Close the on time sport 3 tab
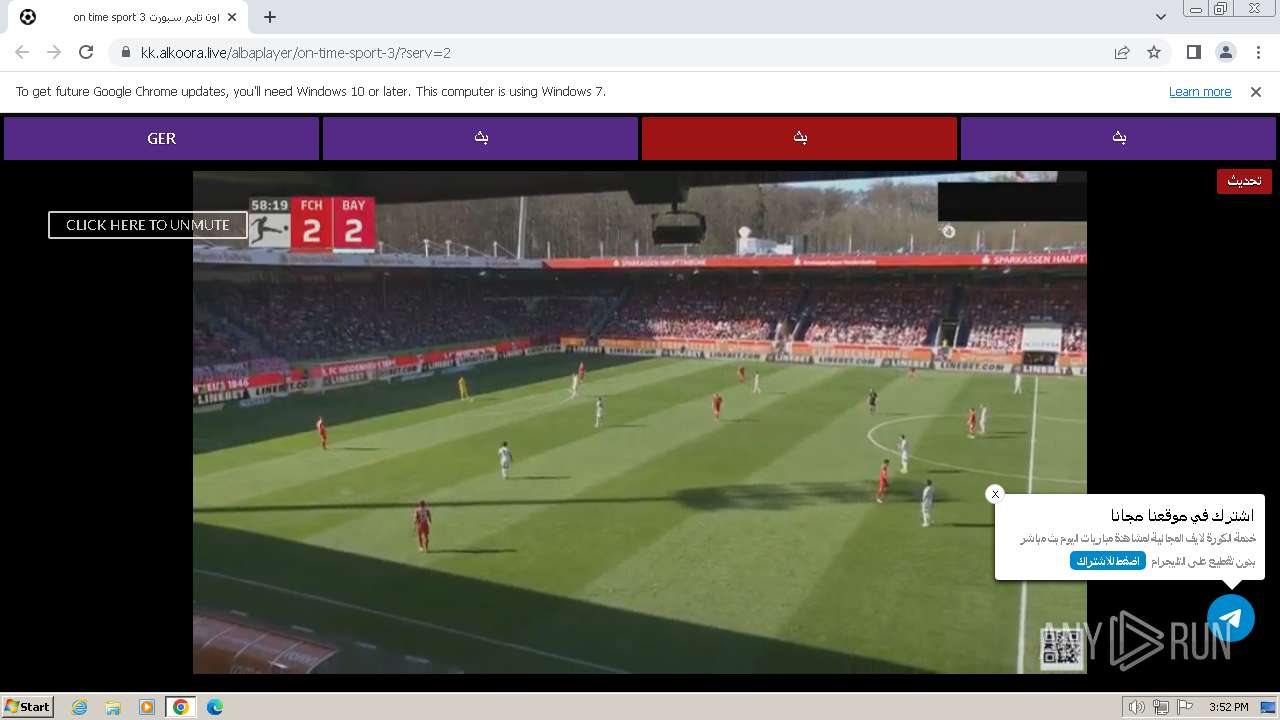This screenshot has width=1280, height=720. tap(233, 17)
